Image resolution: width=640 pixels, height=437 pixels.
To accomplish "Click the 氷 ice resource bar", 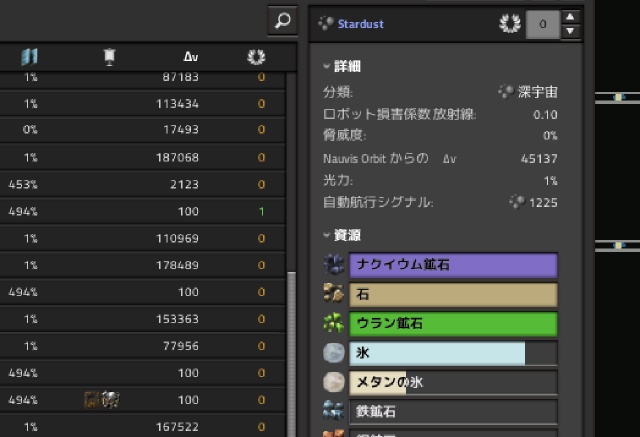I will [452, 353].
